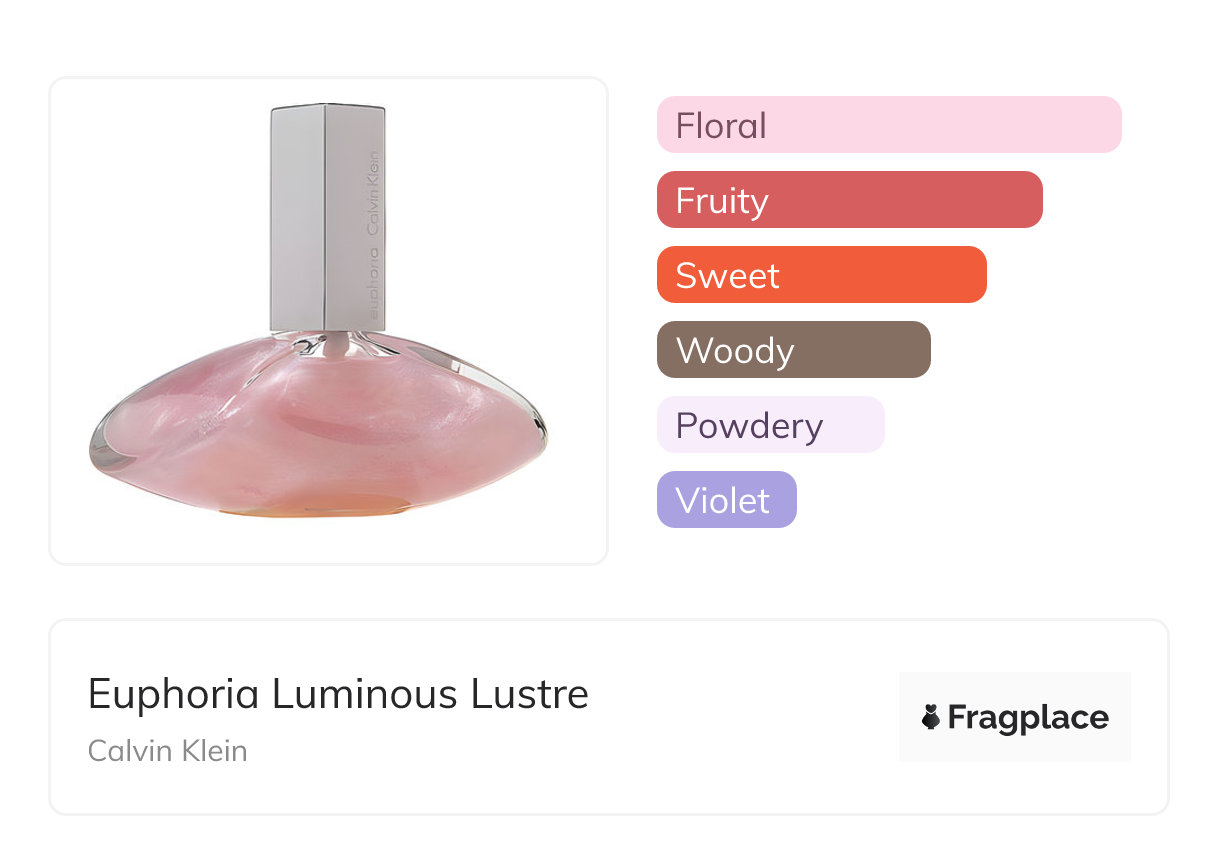Click the orange base of the bottle
The width and height of the screenshot is (1218, 864).
(320, 510)
